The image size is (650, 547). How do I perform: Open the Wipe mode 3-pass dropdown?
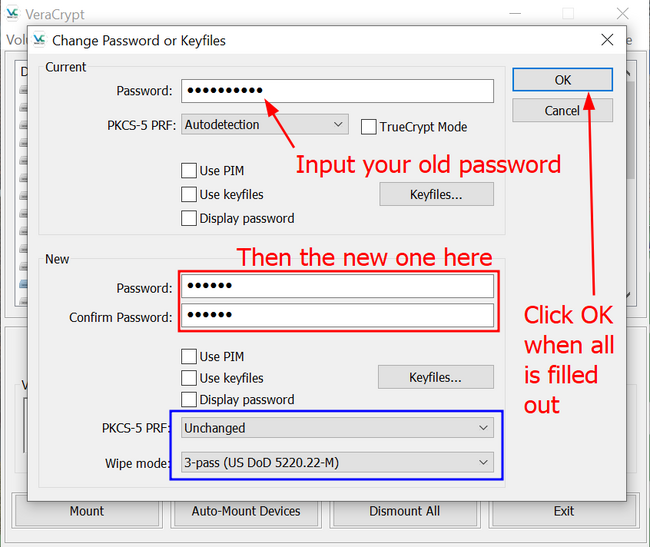[337, 462]
